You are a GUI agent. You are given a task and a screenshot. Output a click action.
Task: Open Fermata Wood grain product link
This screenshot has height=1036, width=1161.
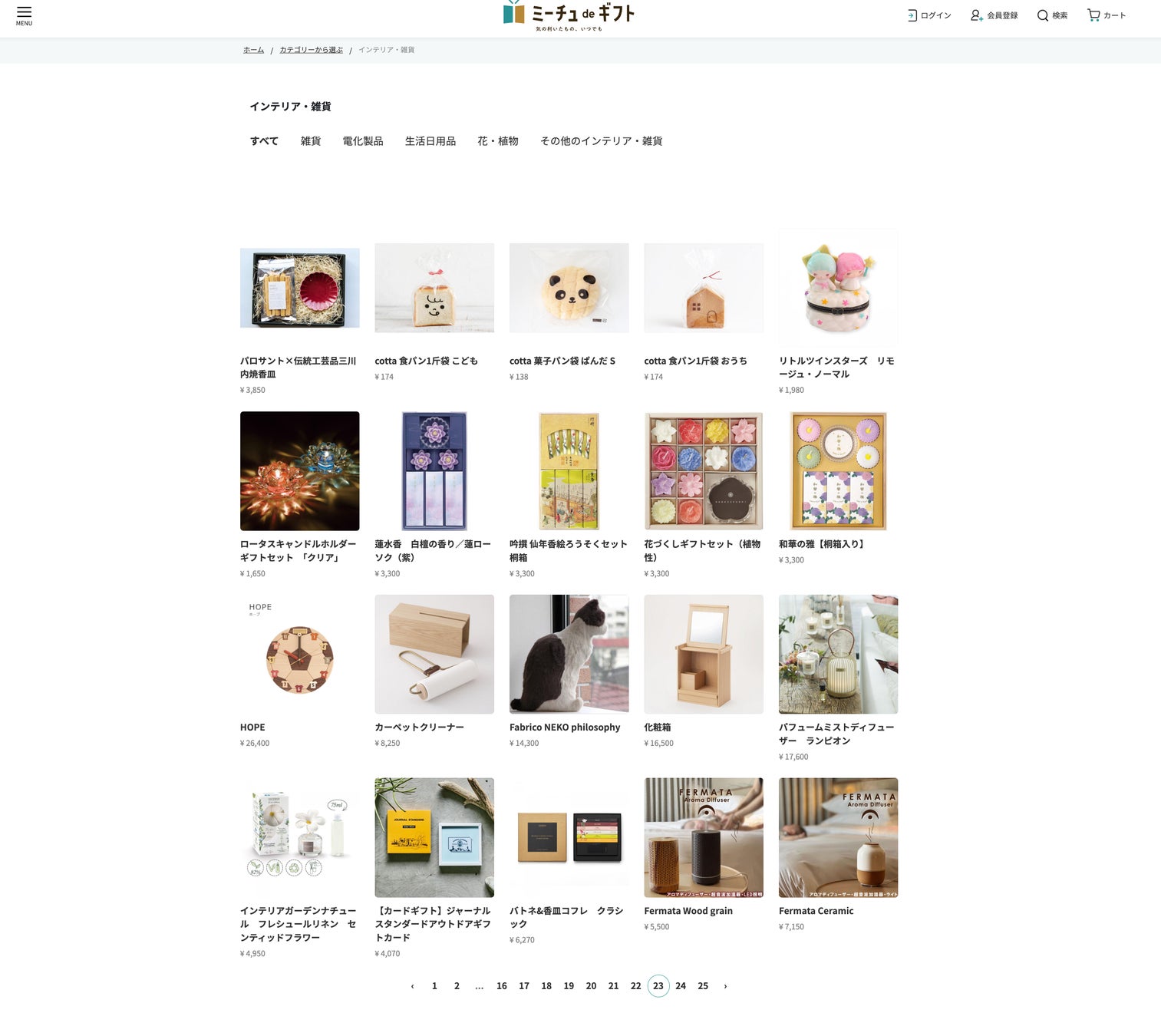tap(688, 911)
